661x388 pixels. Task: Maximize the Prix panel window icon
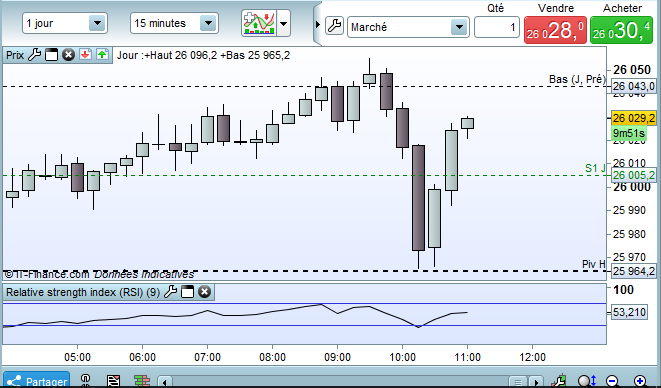coord(51,55)
